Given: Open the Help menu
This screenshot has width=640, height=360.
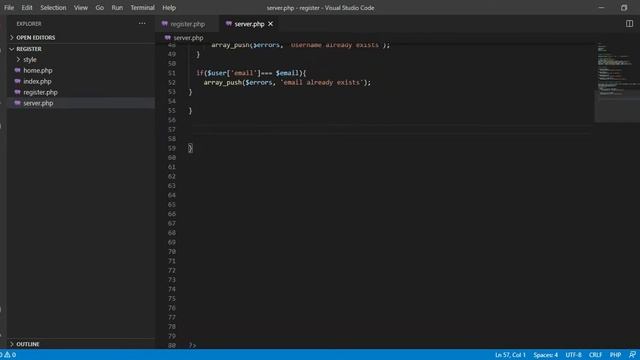Looking at the screenshot, I should coord(169,8).
